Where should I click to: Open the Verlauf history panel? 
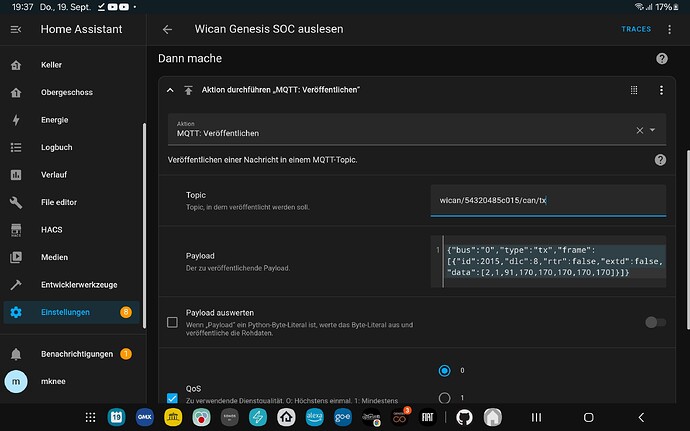pos(71,175)
